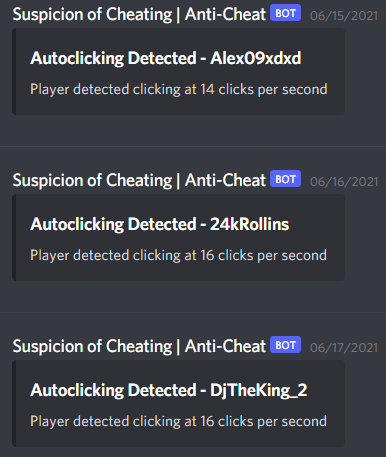Click DjTheKing_2 16 clicks per second description
Screen dimensions: 386x457
pyautogui.click(x=178, y=421)
